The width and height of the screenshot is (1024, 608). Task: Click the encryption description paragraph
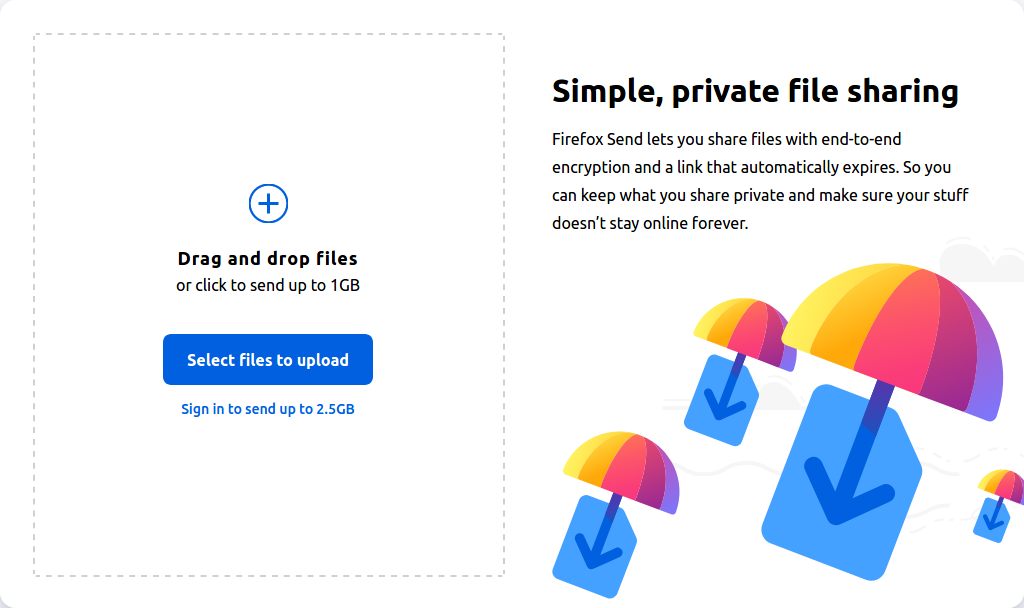pyautogui.click(x=758, y=180)
